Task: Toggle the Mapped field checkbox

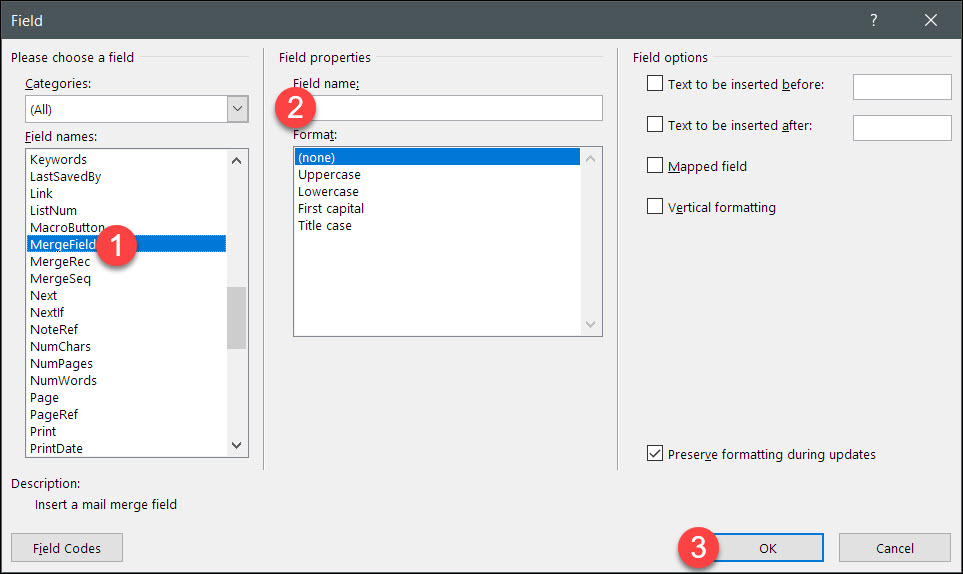Action: 655,166
